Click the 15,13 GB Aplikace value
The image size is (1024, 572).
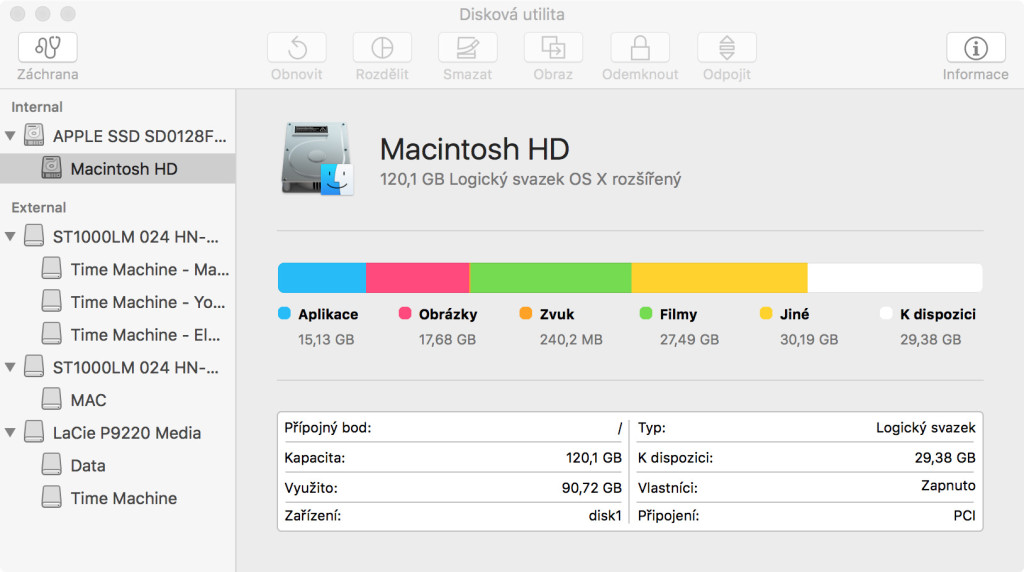(326, 340)
